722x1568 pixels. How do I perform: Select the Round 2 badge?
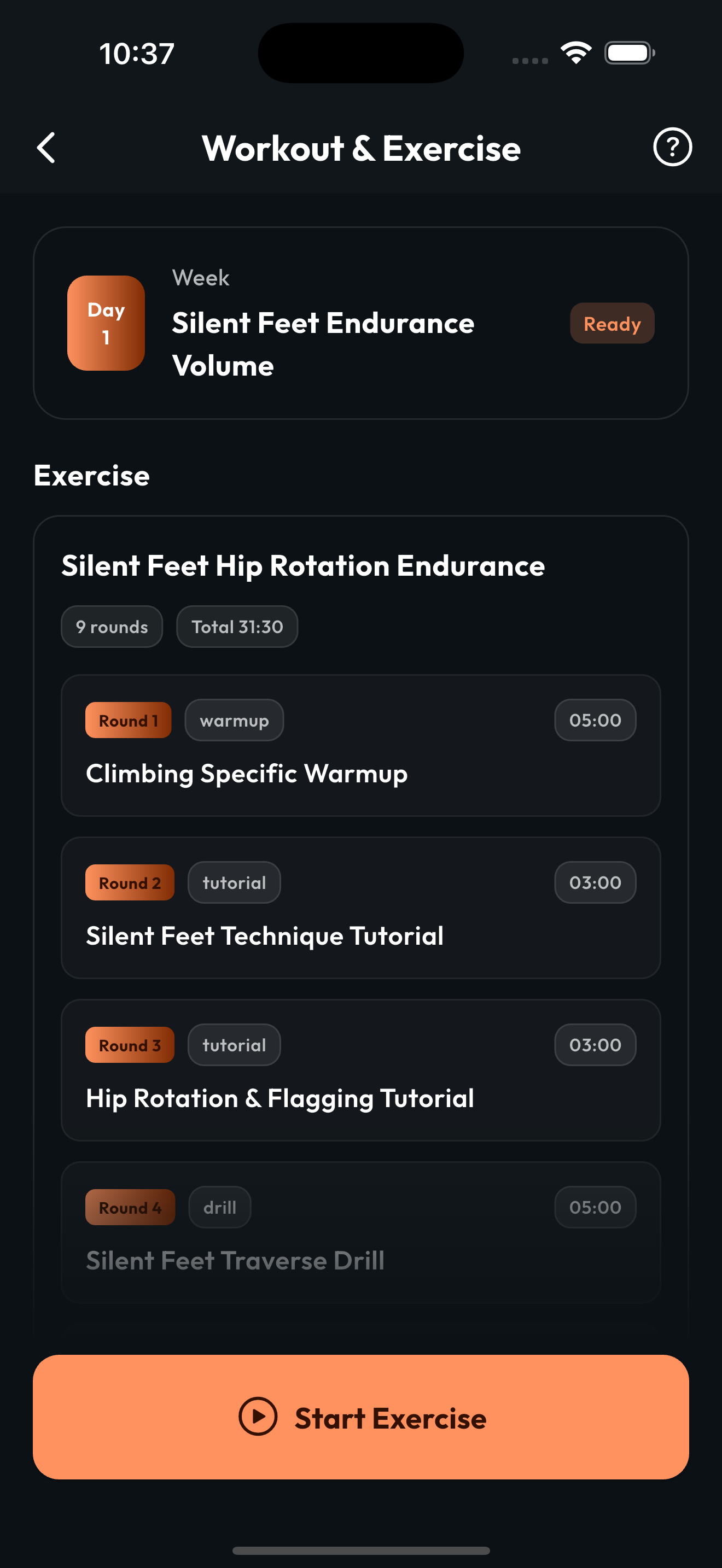[x=129, y=882]
